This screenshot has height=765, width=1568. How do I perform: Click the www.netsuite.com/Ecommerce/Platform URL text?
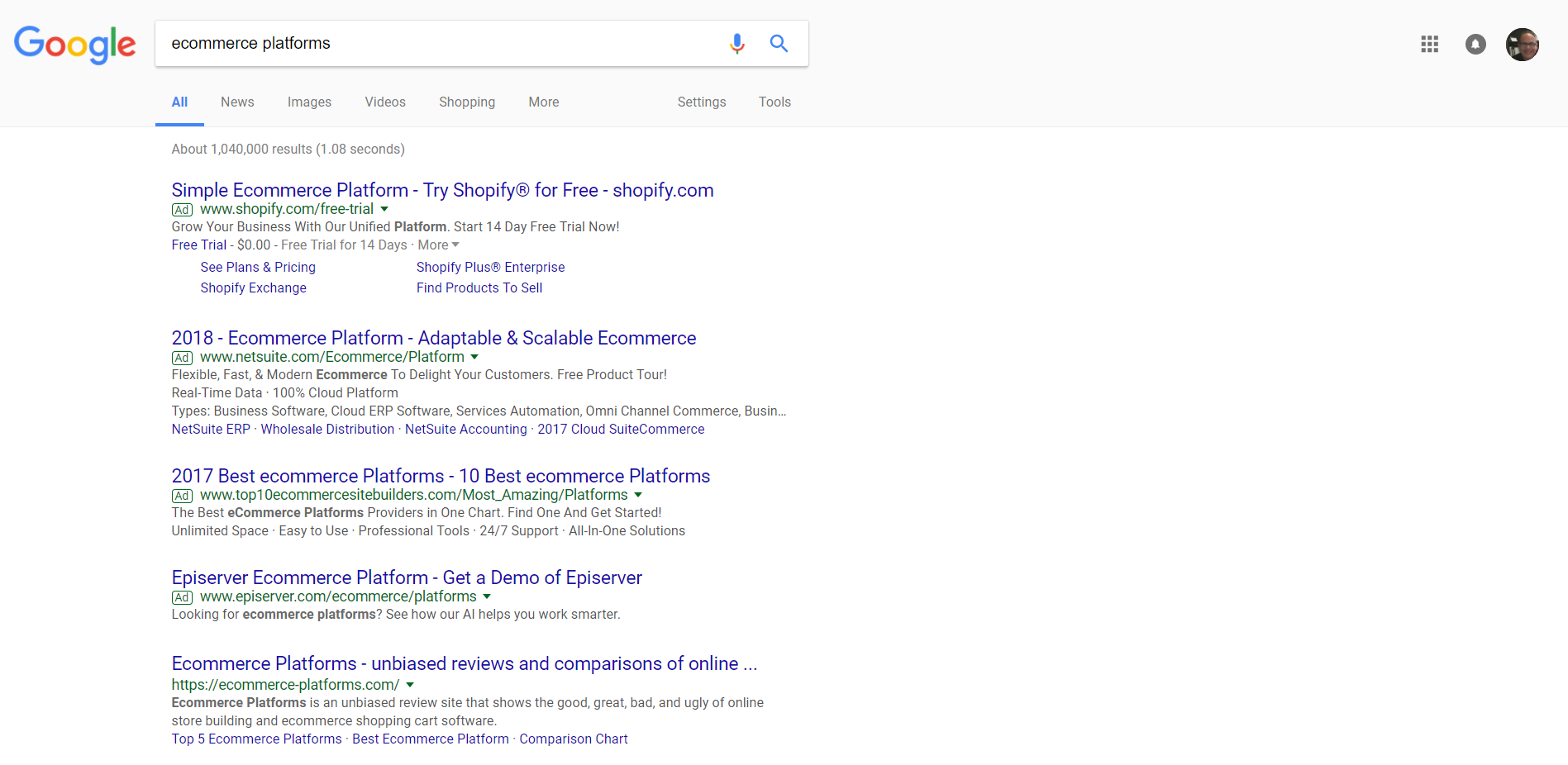click(x=332, y=357)
